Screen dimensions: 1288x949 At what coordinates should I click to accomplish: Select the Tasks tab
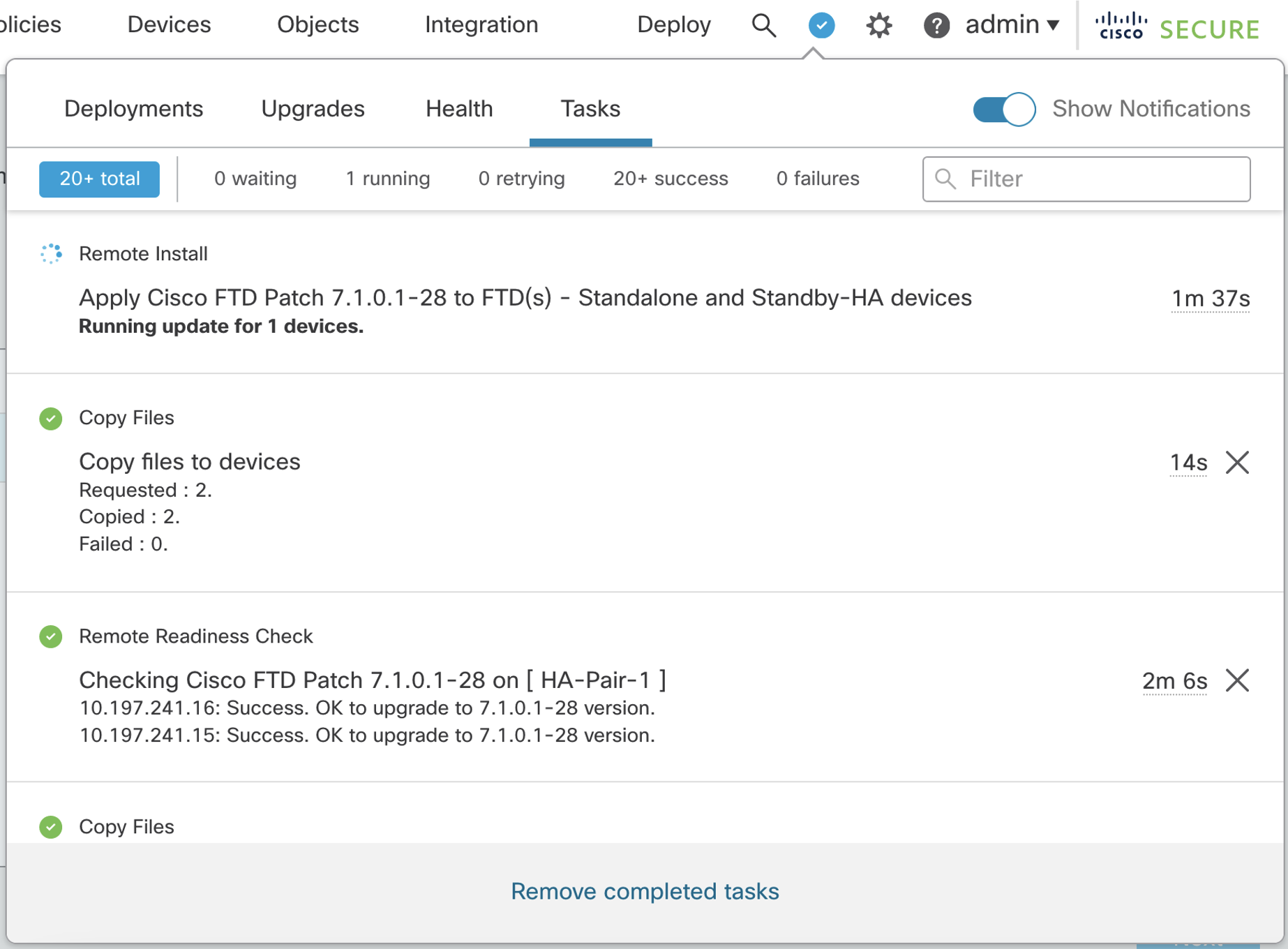(x=590, y=109)
